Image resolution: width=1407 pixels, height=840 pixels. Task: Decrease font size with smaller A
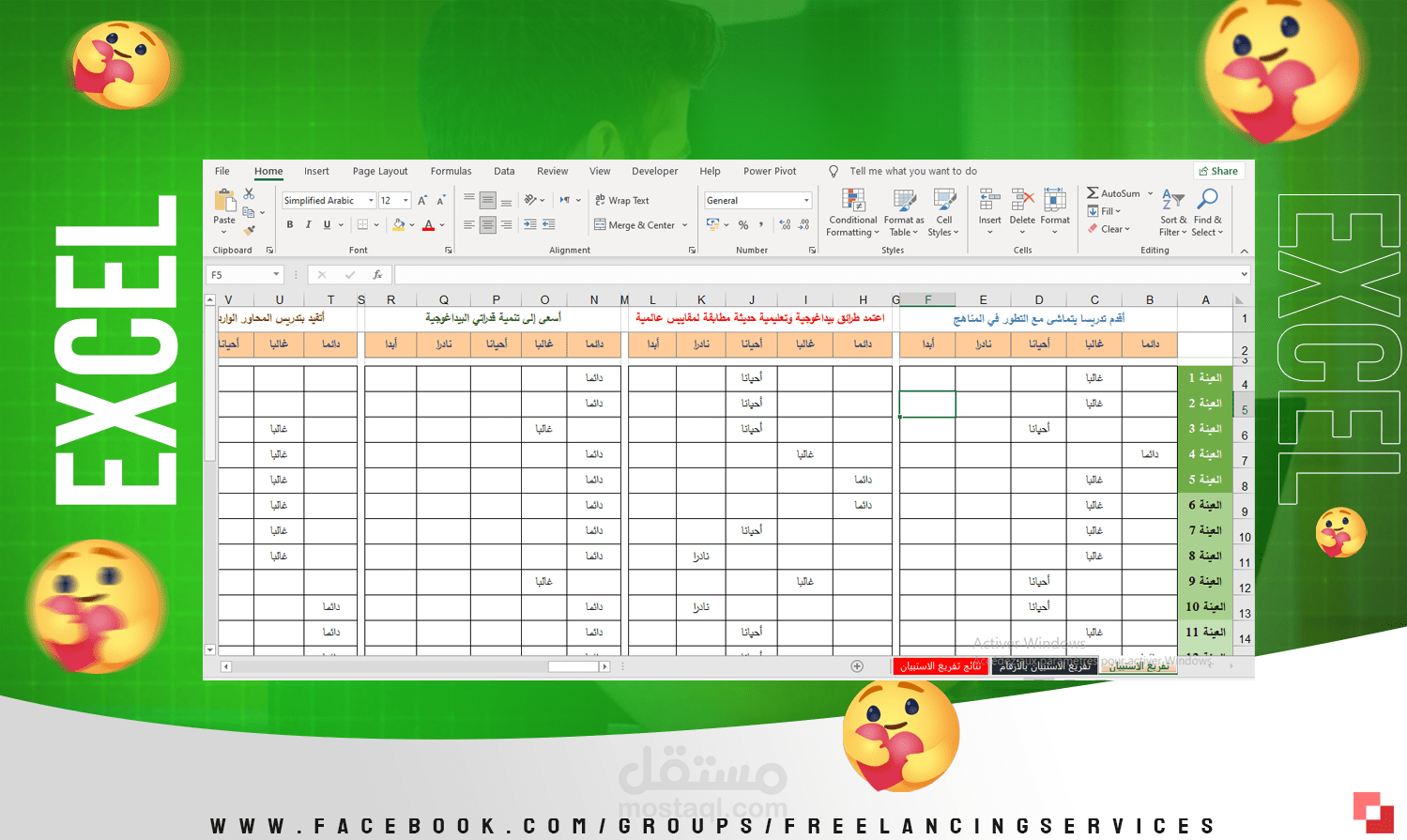441,200
